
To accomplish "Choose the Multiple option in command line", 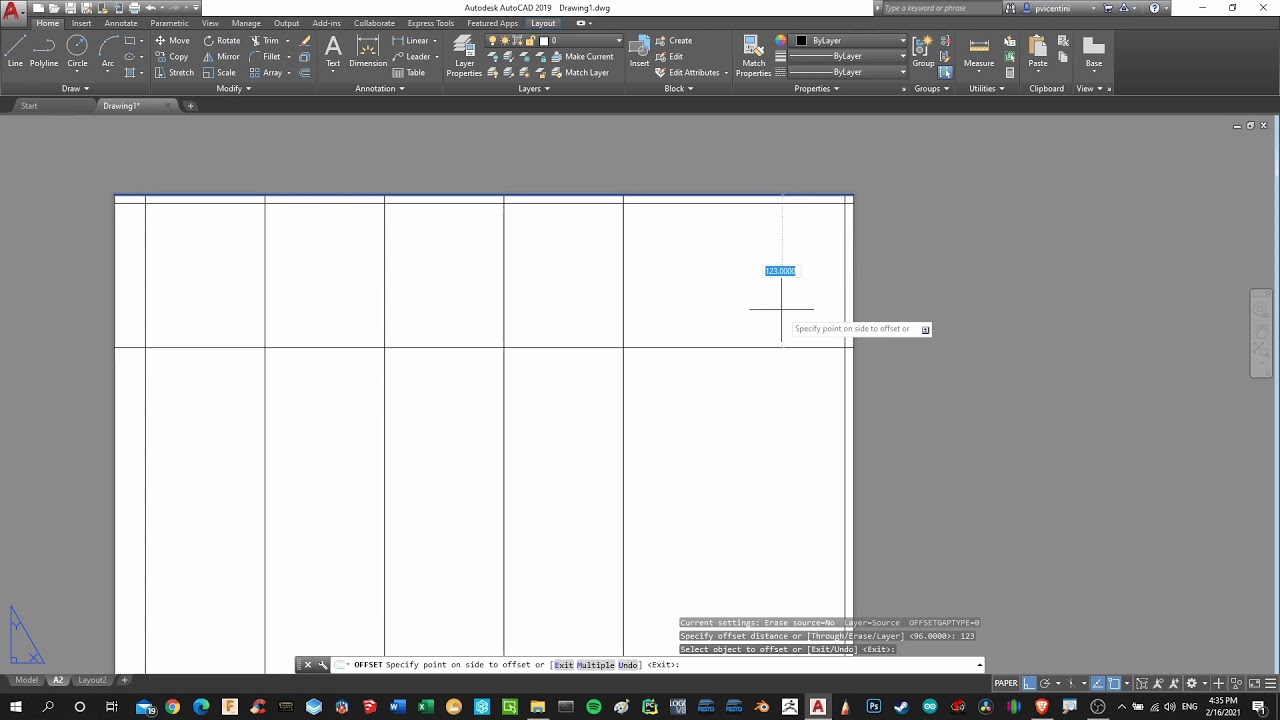I will point(595,665).
